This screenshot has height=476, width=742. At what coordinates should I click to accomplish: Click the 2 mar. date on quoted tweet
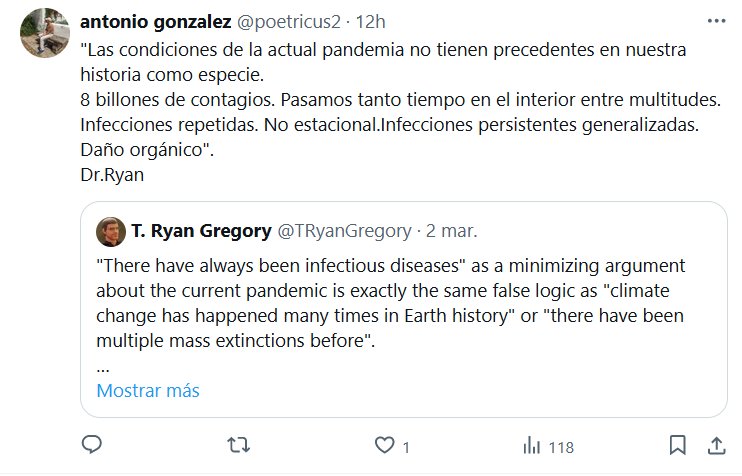point(451,231)
